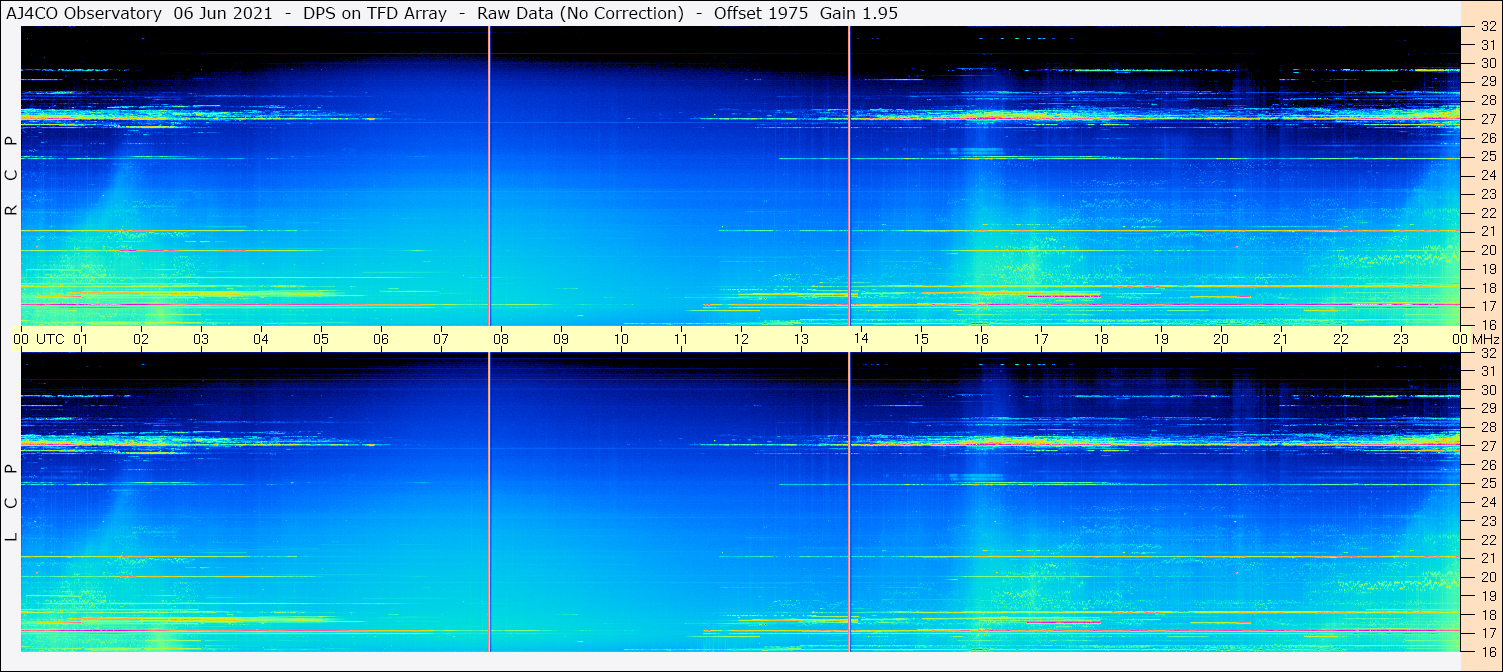Click the DPS on TFD Array label
The width and height of the screenshot is (1503, 672).
click(375, 13)
